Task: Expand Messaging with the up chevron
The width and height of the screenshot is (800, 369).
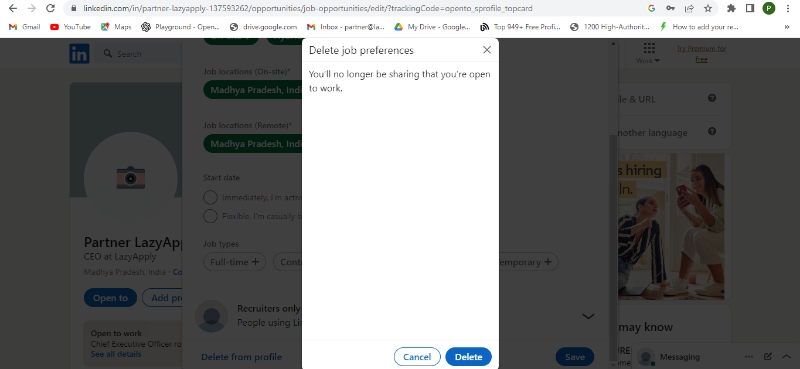Action: click(786, 357)
